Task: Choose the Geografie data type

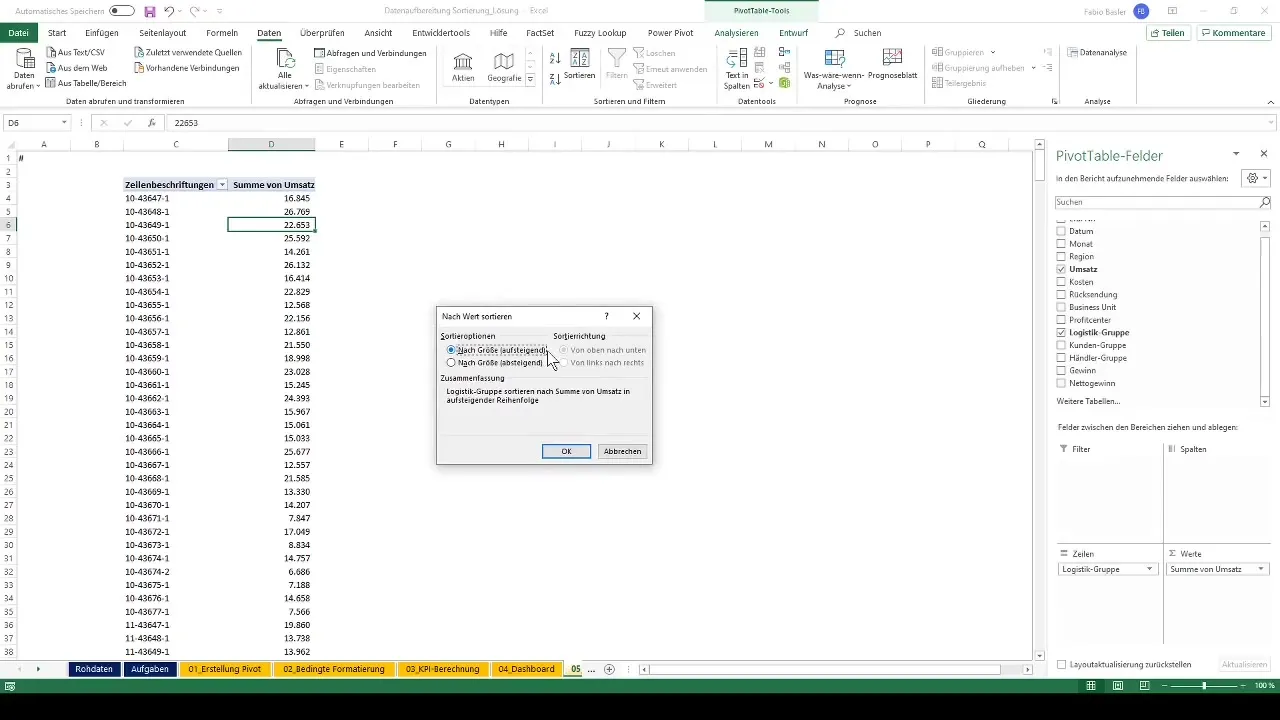Action: point(504,67)
